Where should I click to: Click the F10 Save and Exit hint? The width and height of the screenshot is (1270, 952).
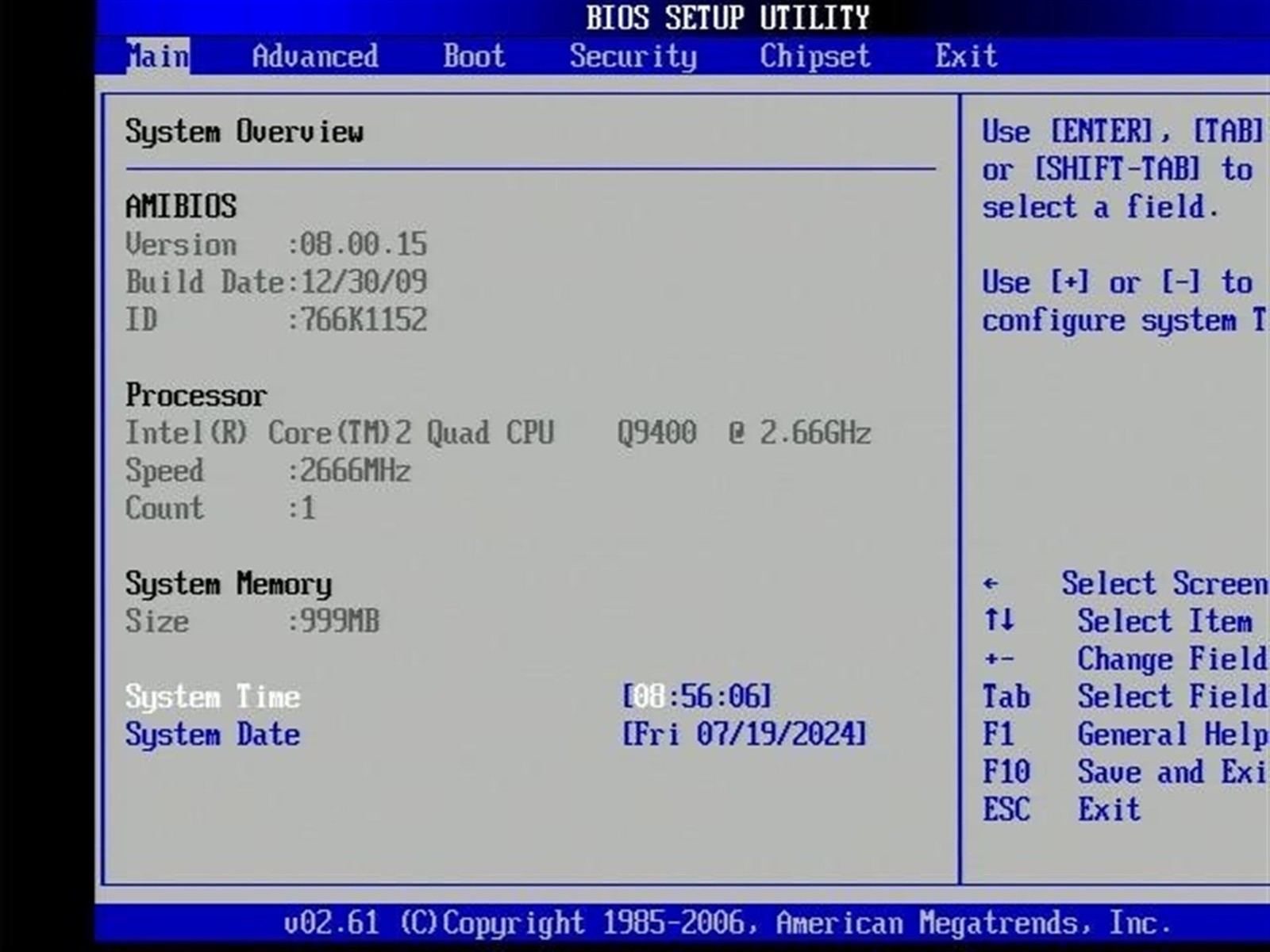click(1126, 772)
